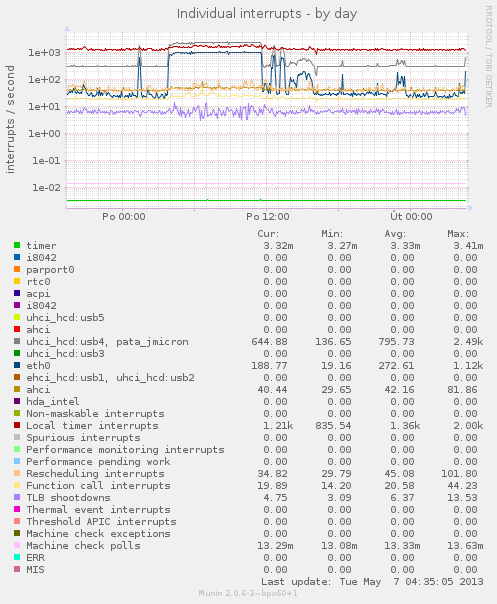The height and width of the screenshot is (604, 497).
Task: Click the Max column header
Action: point(458,234)
